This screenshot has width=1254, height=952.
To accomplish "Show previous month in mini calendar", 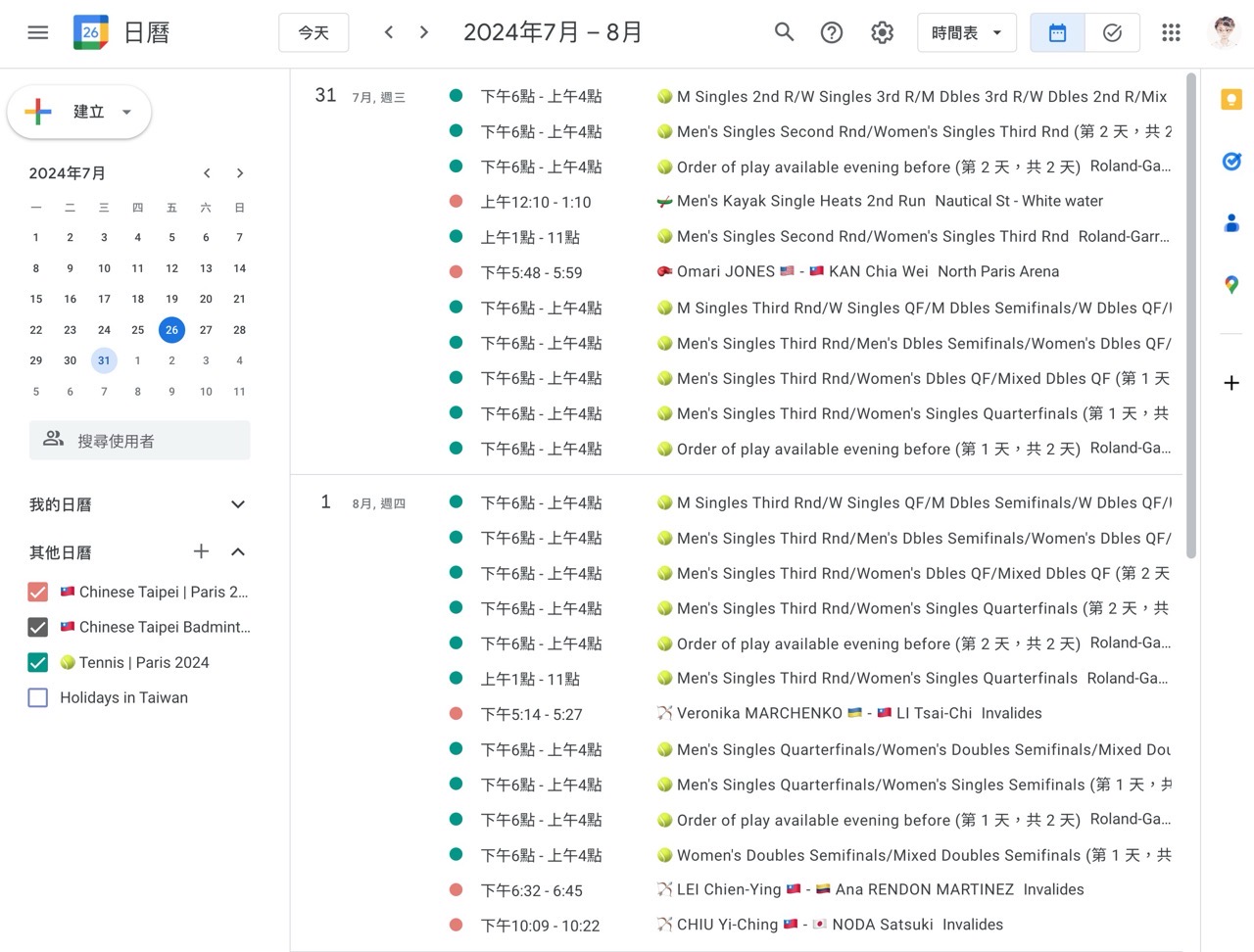I will [x=207, y=173].
